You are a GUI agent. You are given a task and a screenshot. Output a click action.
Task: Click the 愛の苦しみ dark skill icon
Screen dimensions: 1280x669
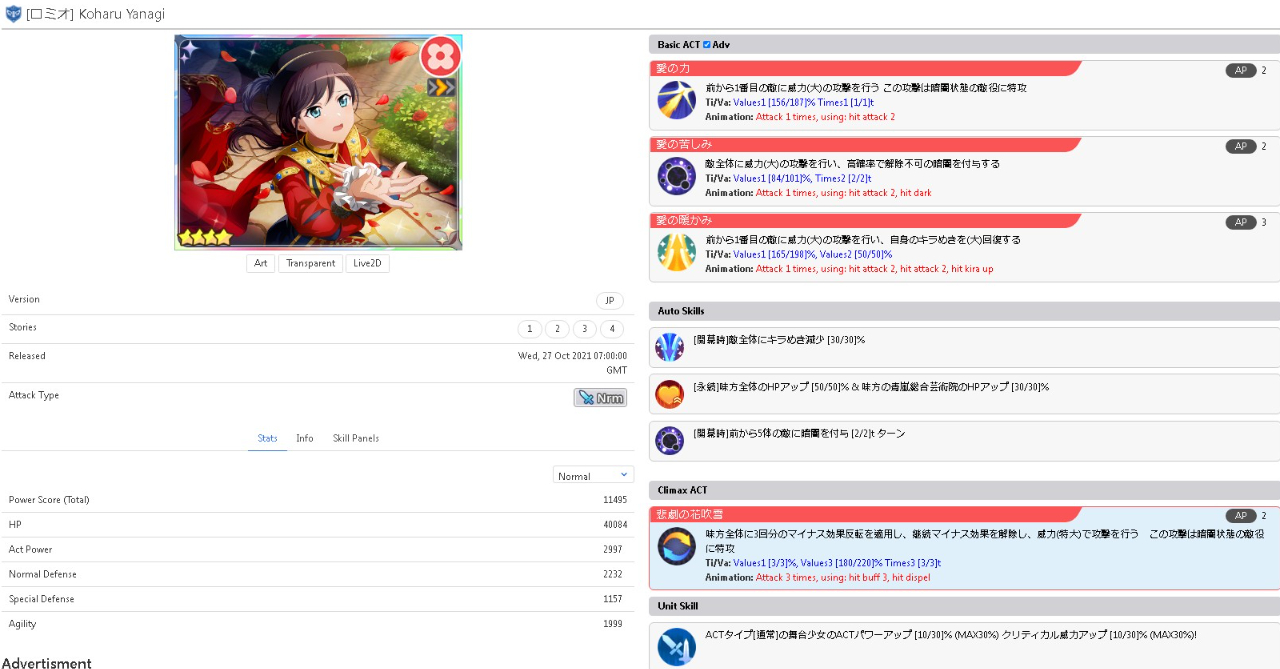pos(676,176)
